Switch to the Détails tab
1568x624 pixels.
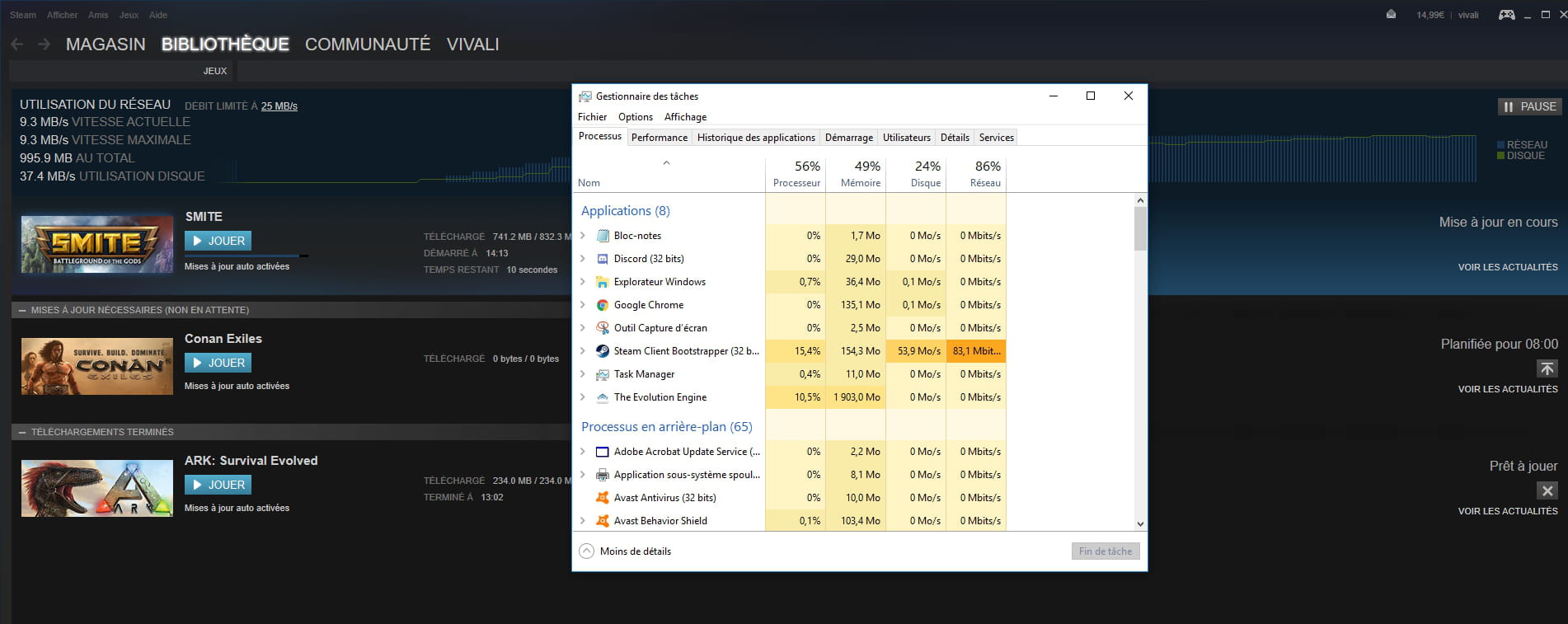[x=955, y=138]
